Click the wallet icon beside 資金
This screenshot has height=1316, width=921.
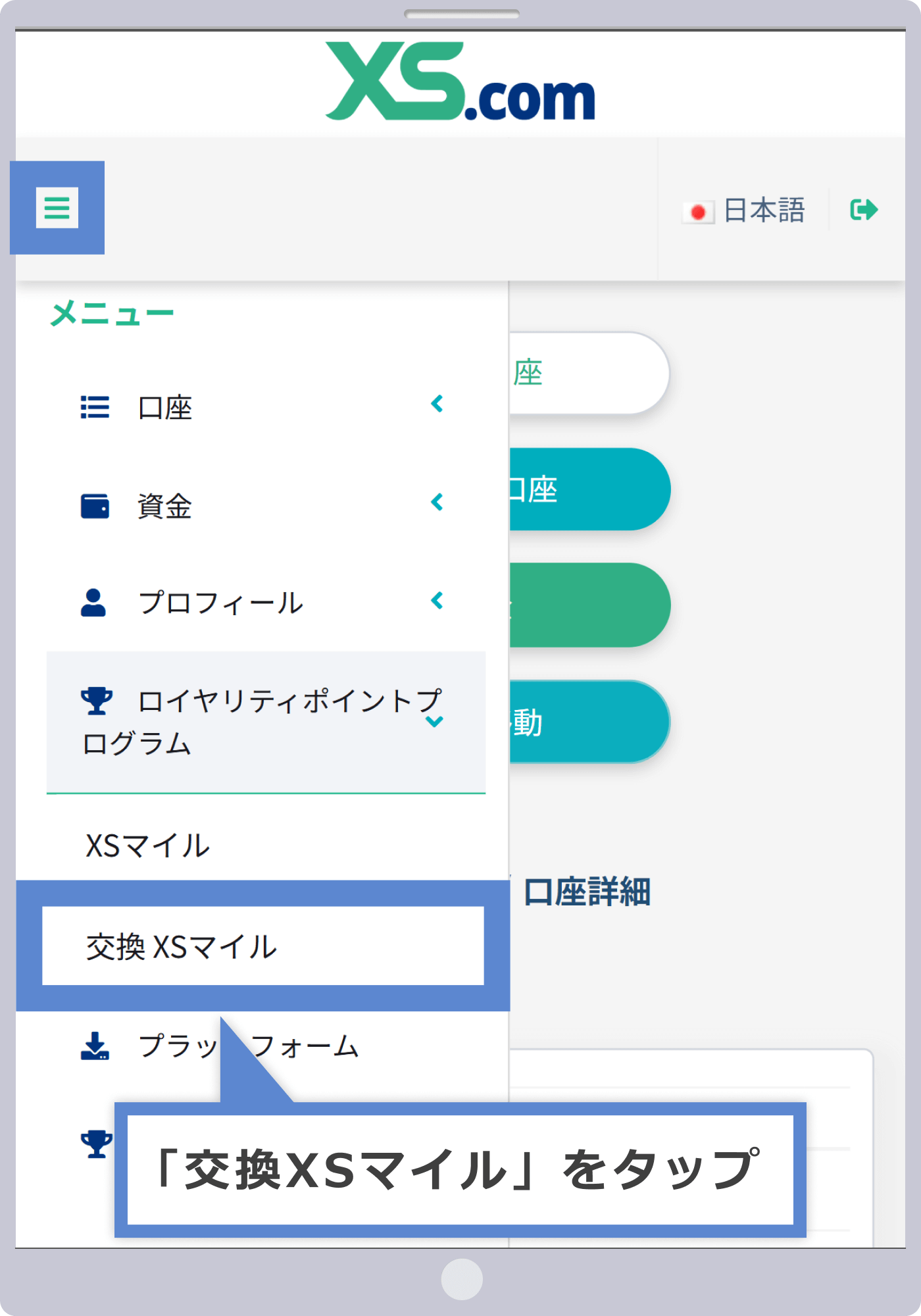click(95, 506)
